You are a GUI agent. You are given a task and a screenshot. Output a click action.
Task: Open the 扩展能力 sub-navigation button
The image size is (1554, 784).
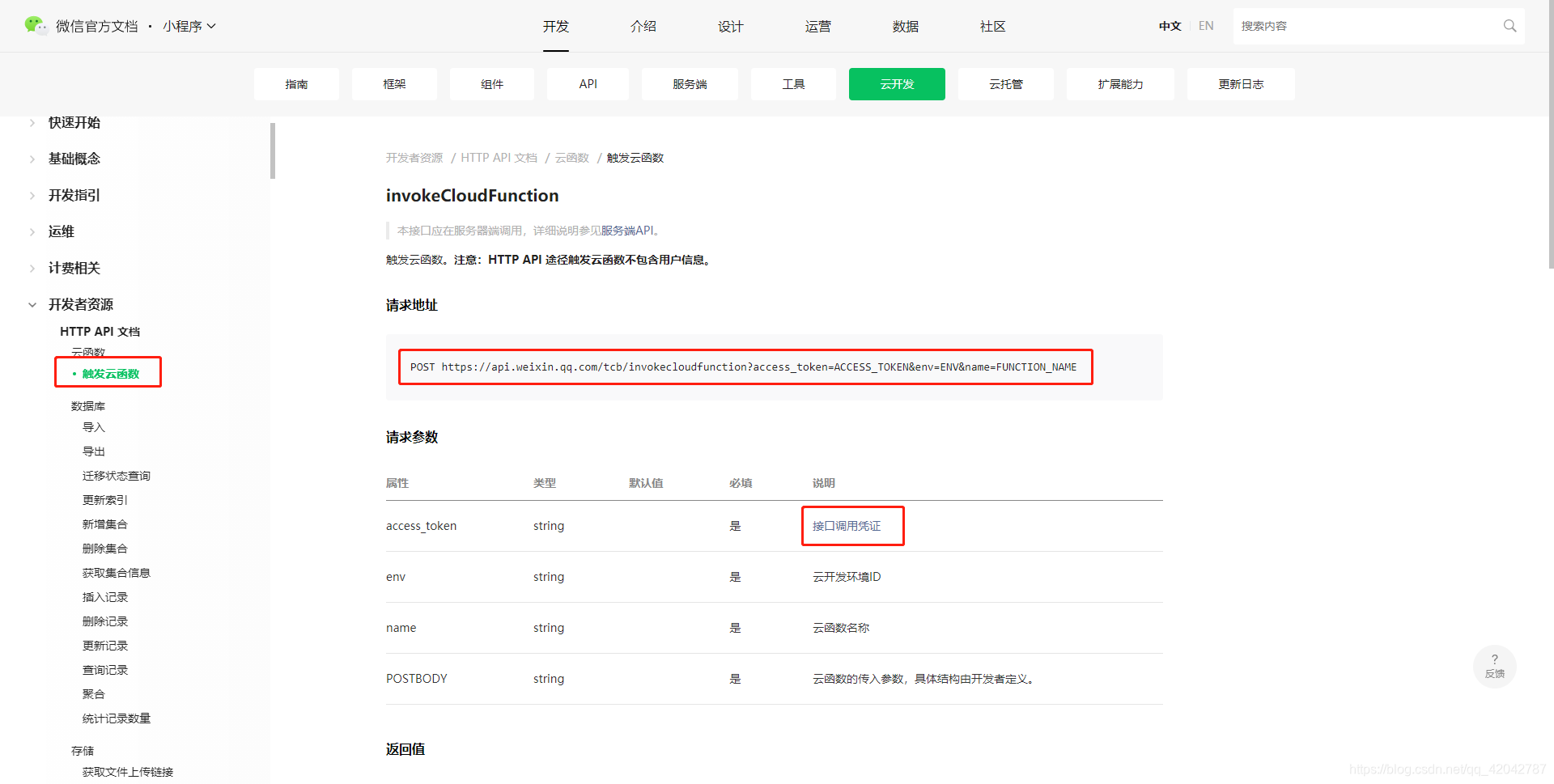coord(1120,84)
